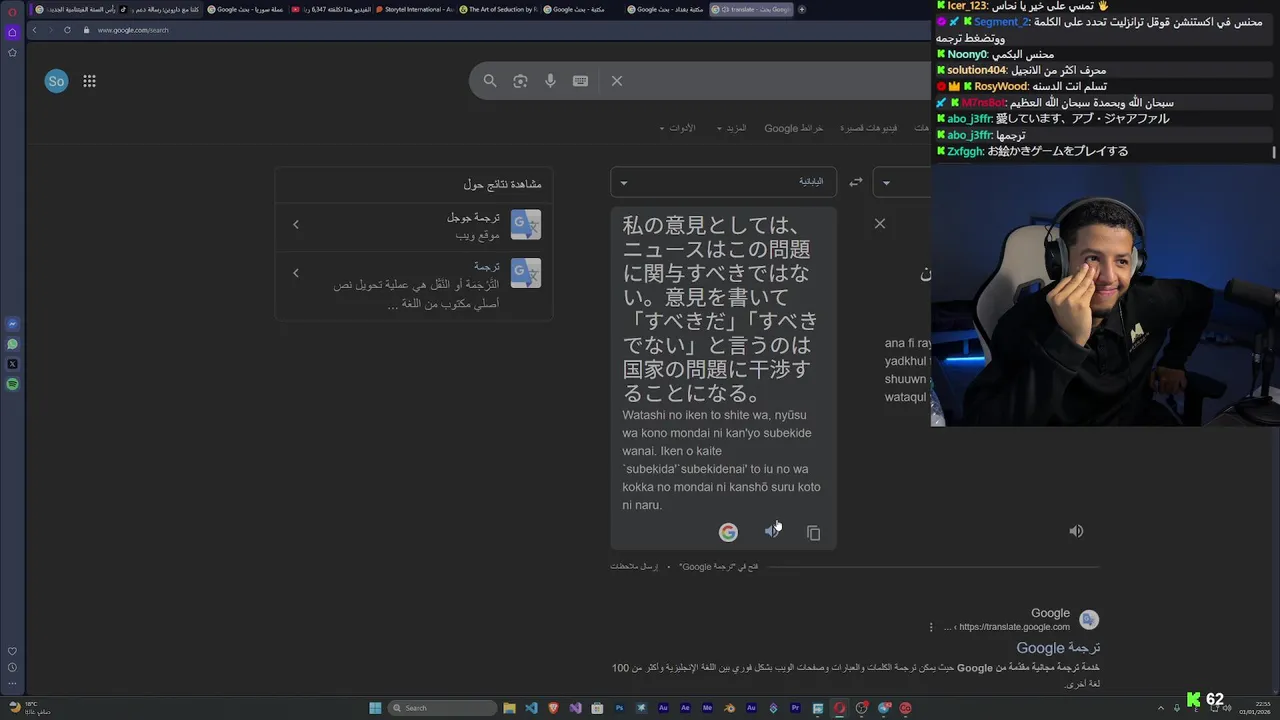This screenshot has width=1280, height=720.
Task: Open Messenger in the Opera sidebar
Action: (12, 324)
